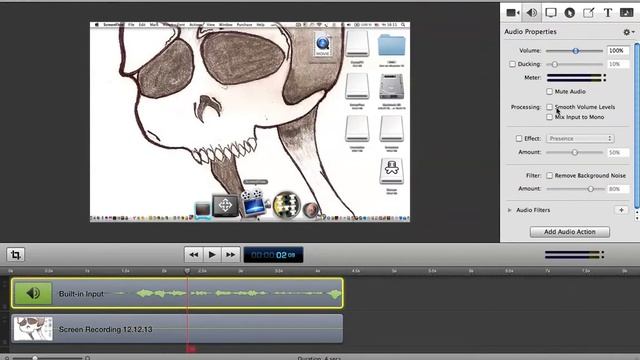Enable Remove Background Noise

[549, 176]
